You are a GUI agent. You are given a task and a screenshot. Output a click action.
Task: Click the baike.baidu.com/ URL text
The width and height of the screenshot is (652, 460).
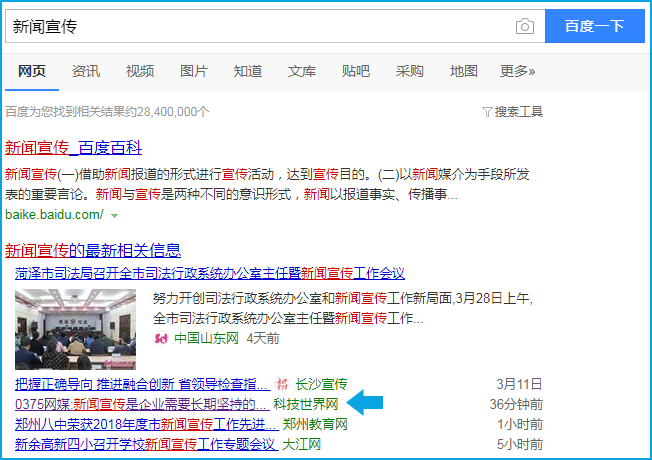54,215
